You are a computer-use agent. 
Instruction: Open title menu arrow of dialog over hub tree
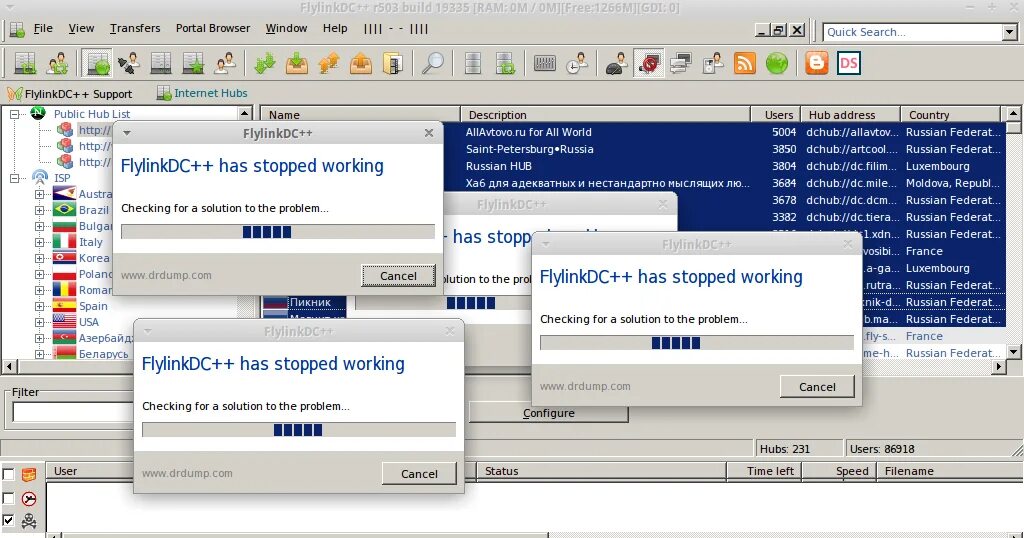click(x=127, y=133)
